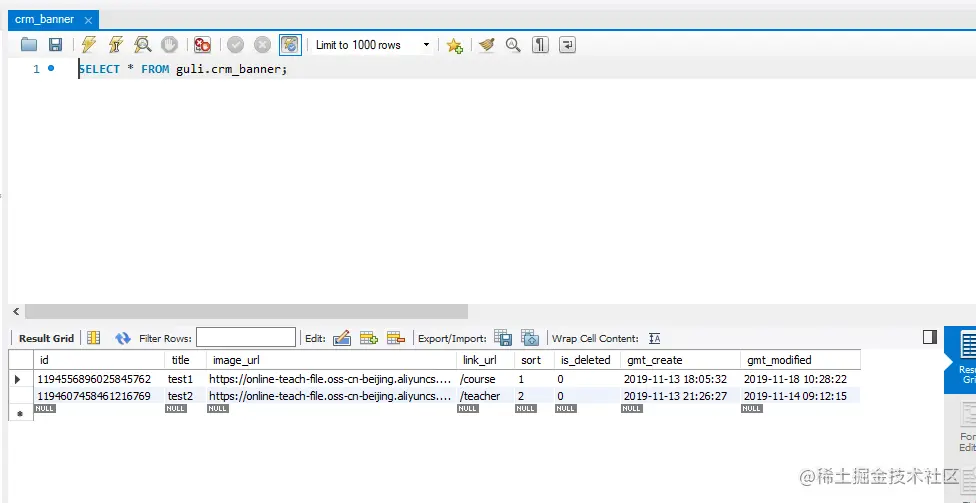The image size is (976, 503).
Task: Select the /teacher link_url cell
Action: tap(485, 395)
